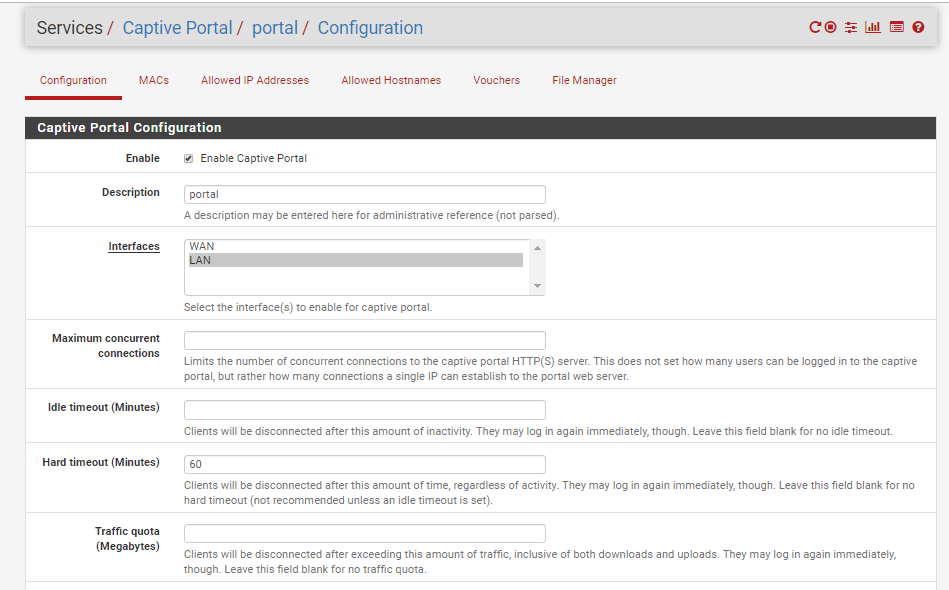Open the Vouchers tab
The image size is (949, 590).
tap(496, 80)
